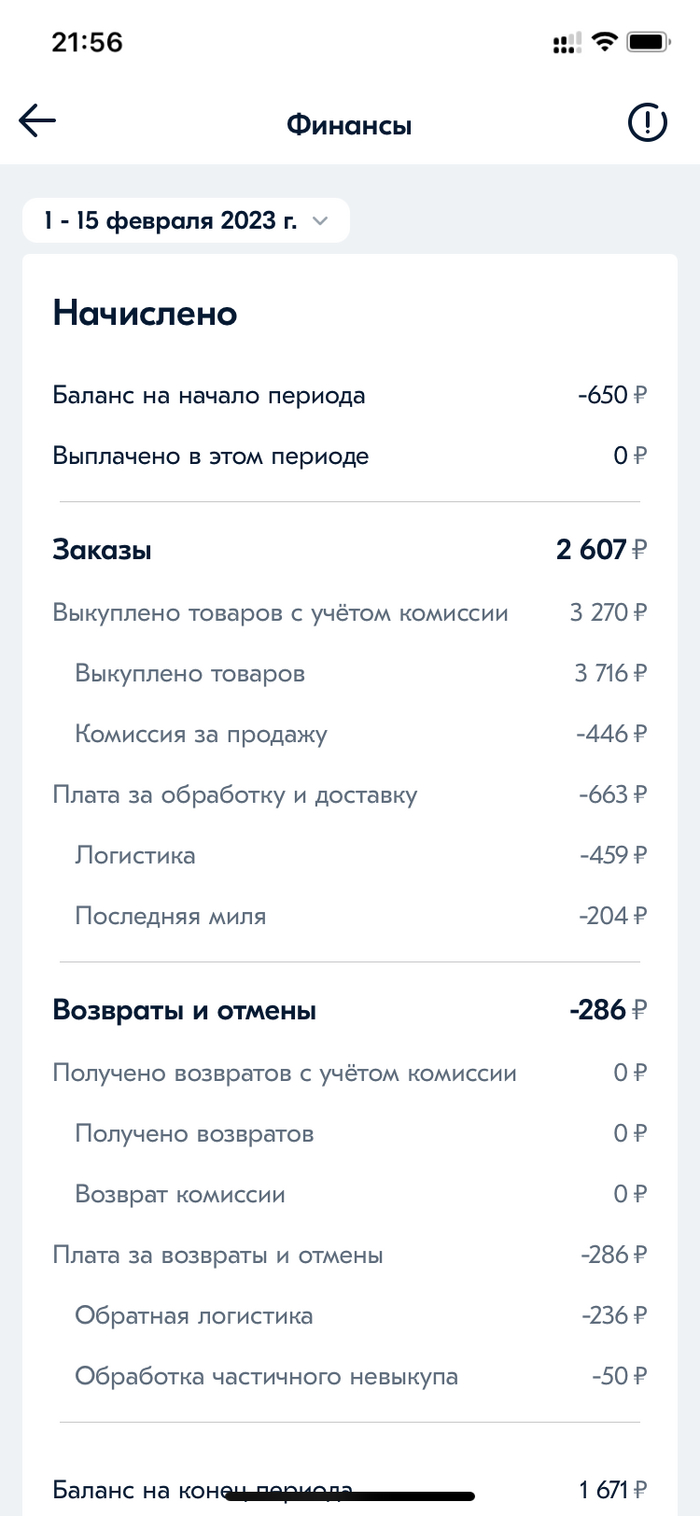Tap the Последняя миля row
The width and height of the screenshot is (700, 1516).
click(171, 915)
